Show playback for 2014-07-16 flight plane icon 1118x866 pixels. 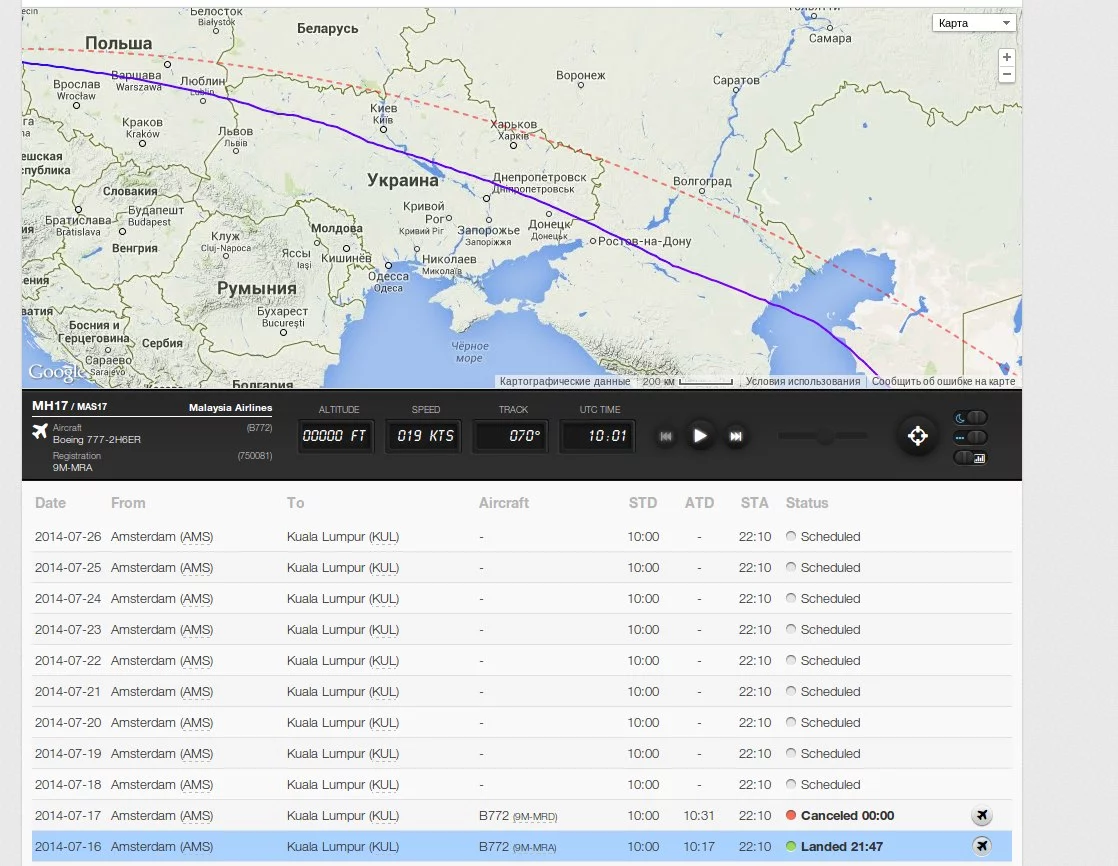tap(982, 846)
